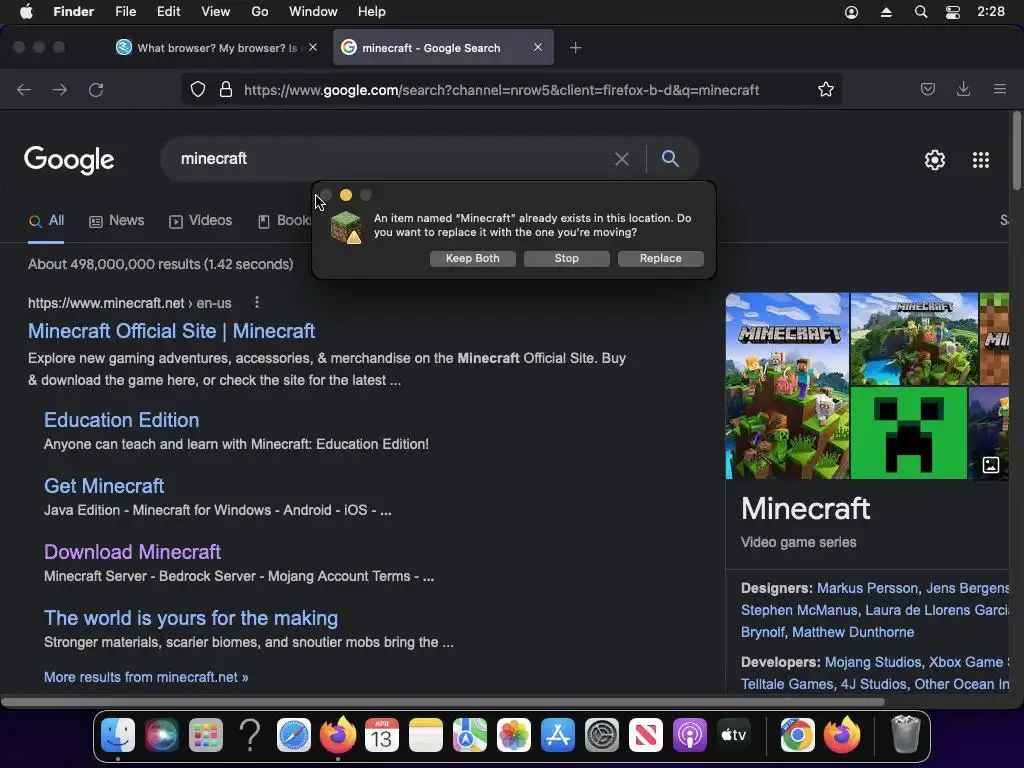The height and width of the screenshot is (768, 1024).
Task: Open Minecraft Official Site link
Action: coord(172,331)
